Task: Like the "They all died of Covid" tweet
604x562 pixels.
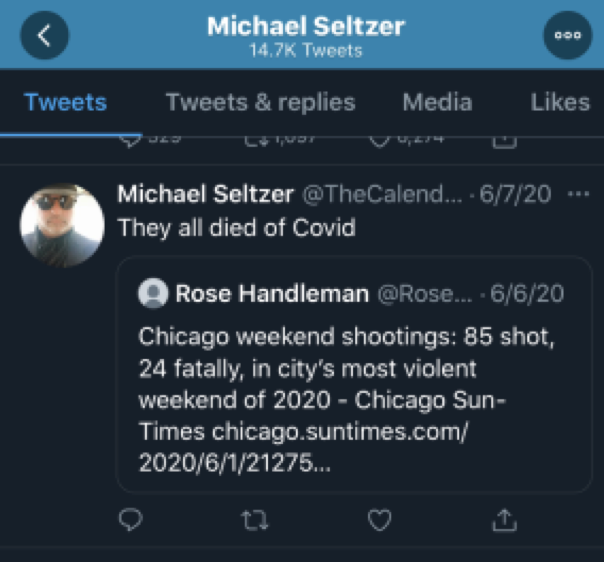Action: pyautogui.click(x=379, y=519)
